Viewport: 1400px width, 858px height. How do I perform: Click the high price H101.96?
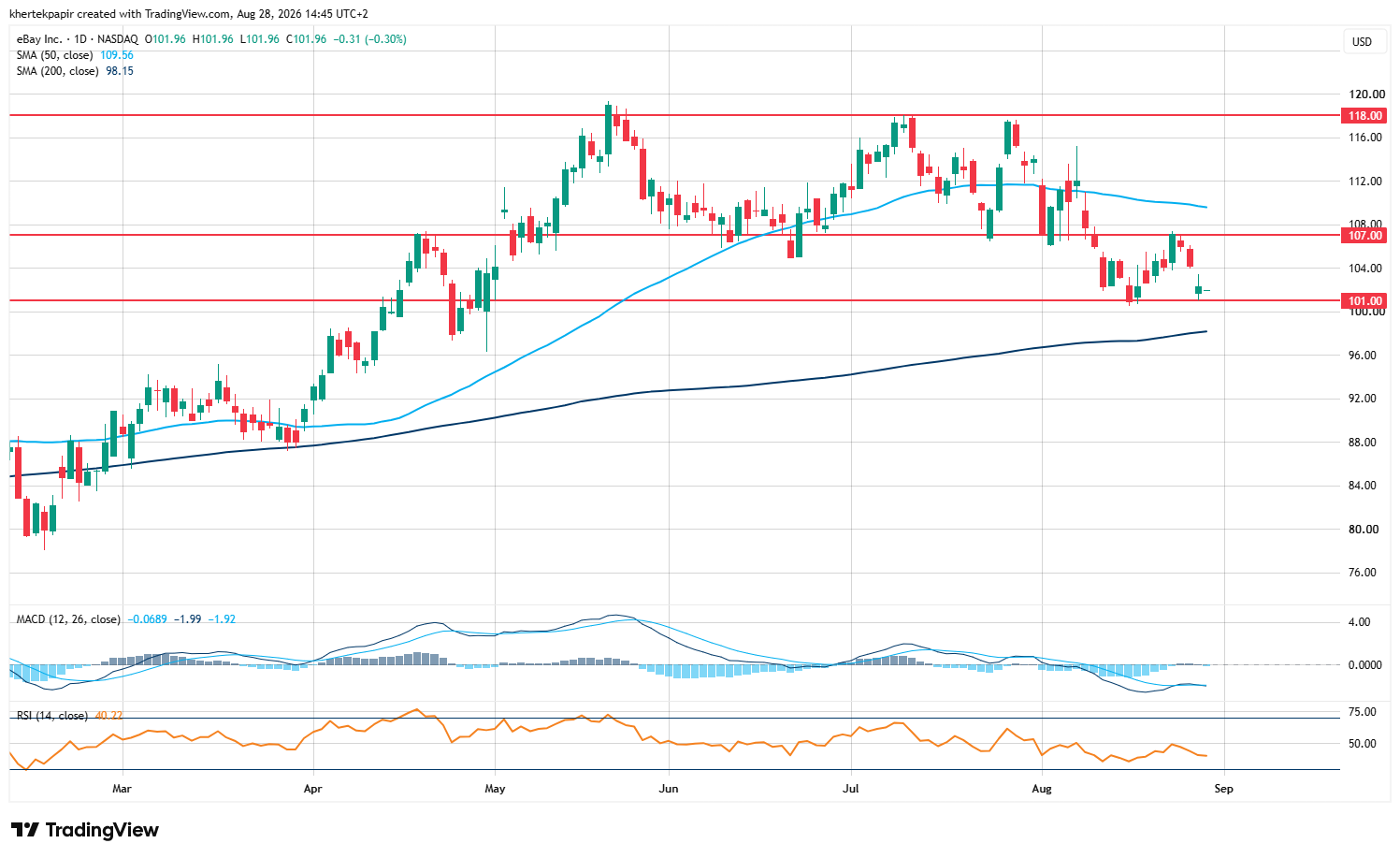tap(213, 39)
